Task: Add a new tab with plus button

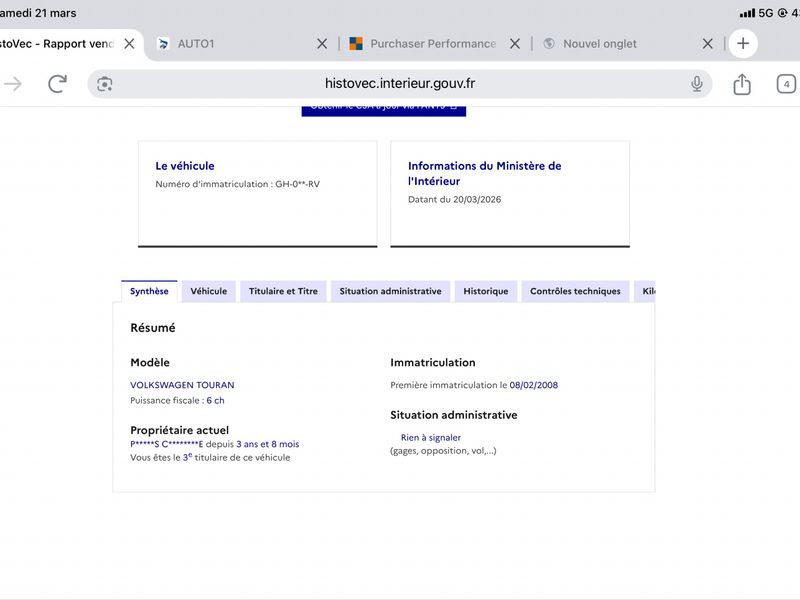Action: pos(742,44)
